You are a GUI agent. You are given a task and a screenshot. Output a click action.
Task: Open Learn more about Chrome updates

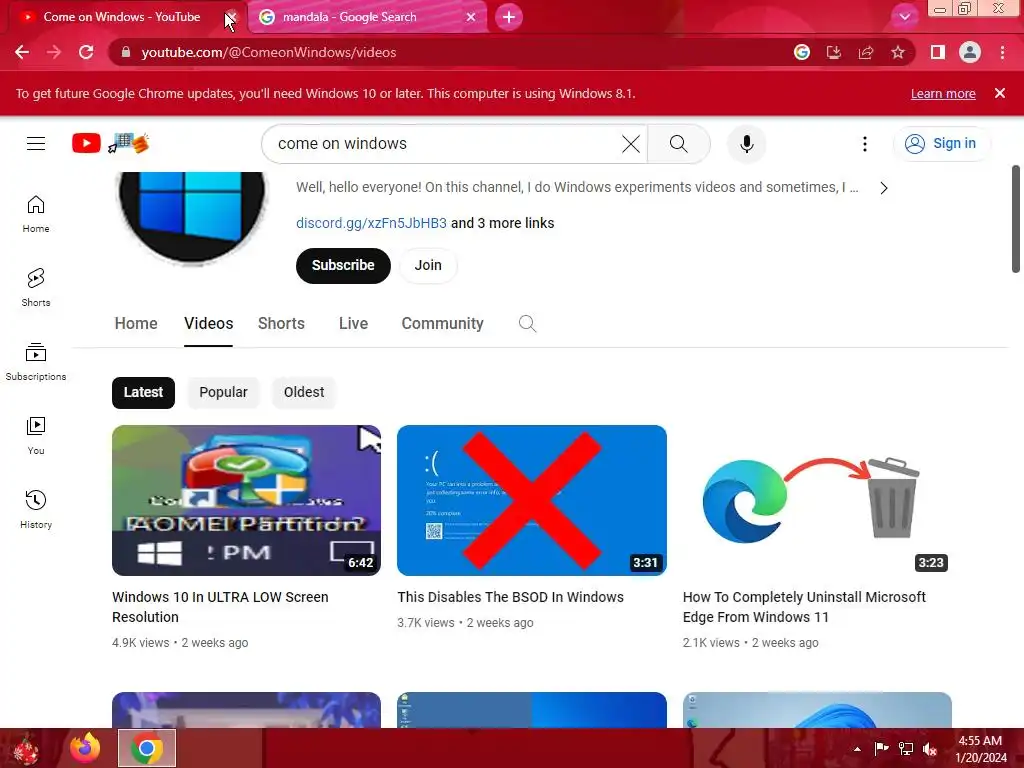pos(943,93)
